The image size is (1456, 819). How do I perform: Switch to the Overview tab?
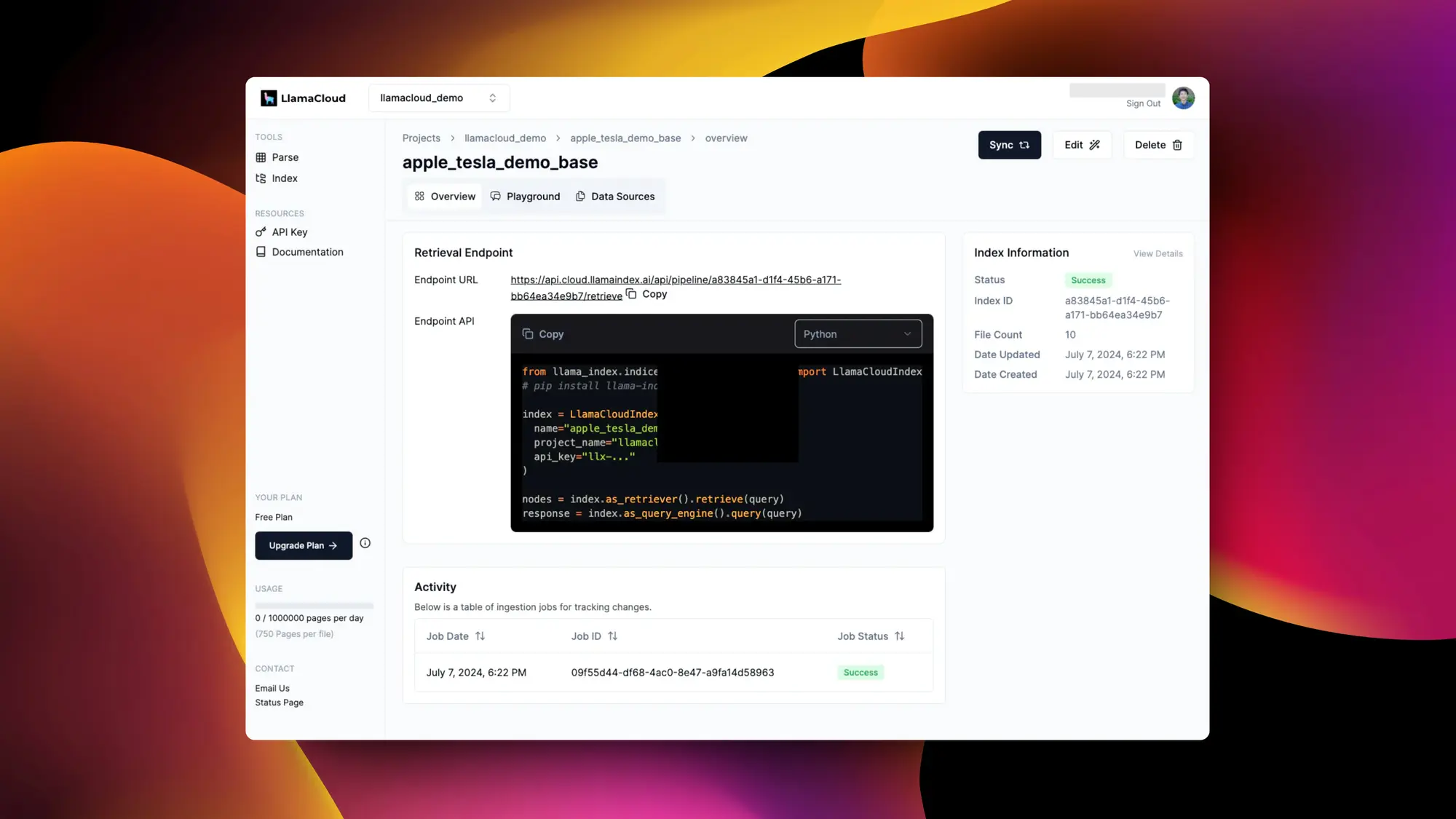pos(445,197)
